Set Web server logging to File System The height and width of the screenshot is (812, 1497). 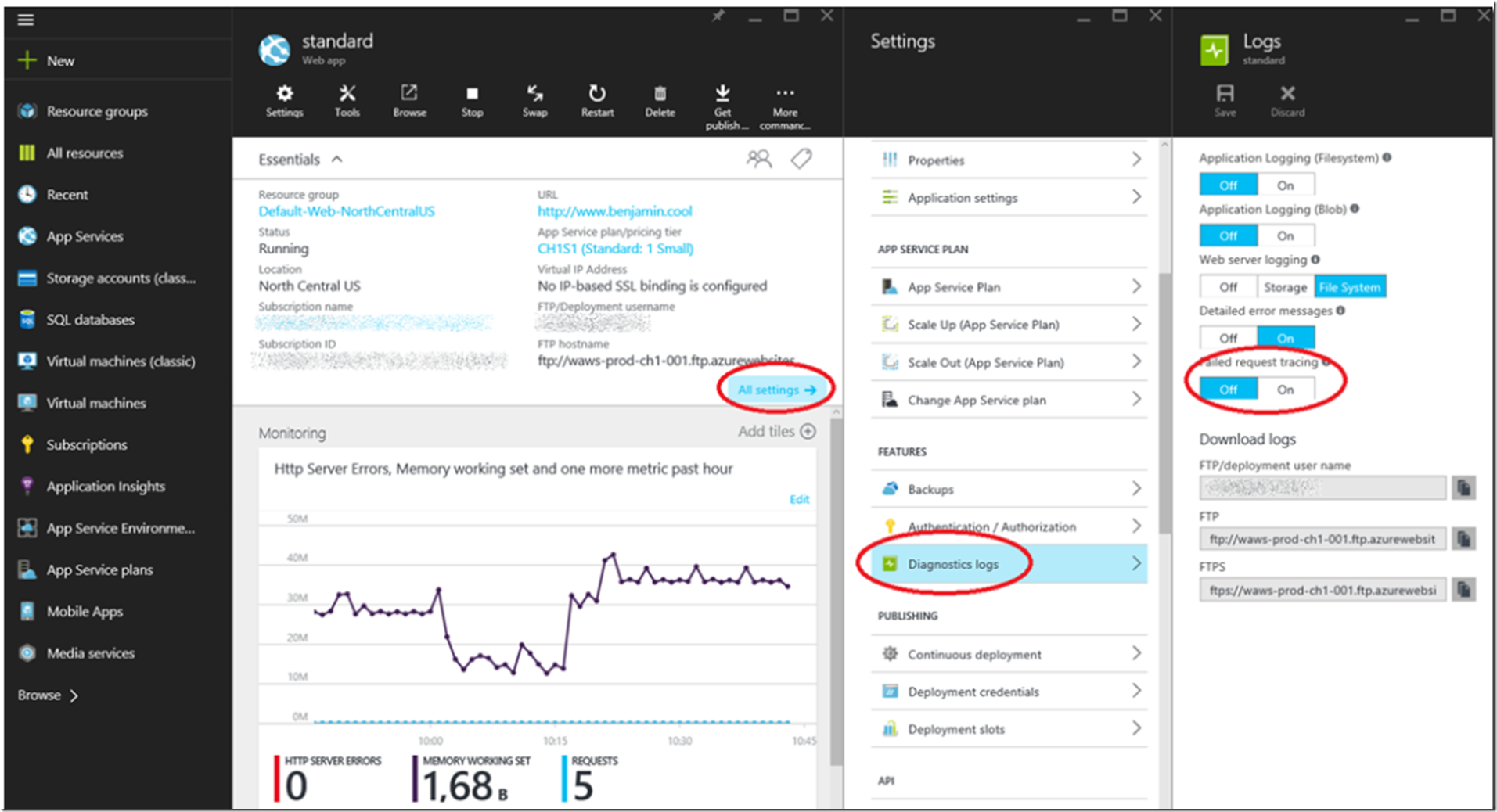click(x=1350, y=286)
